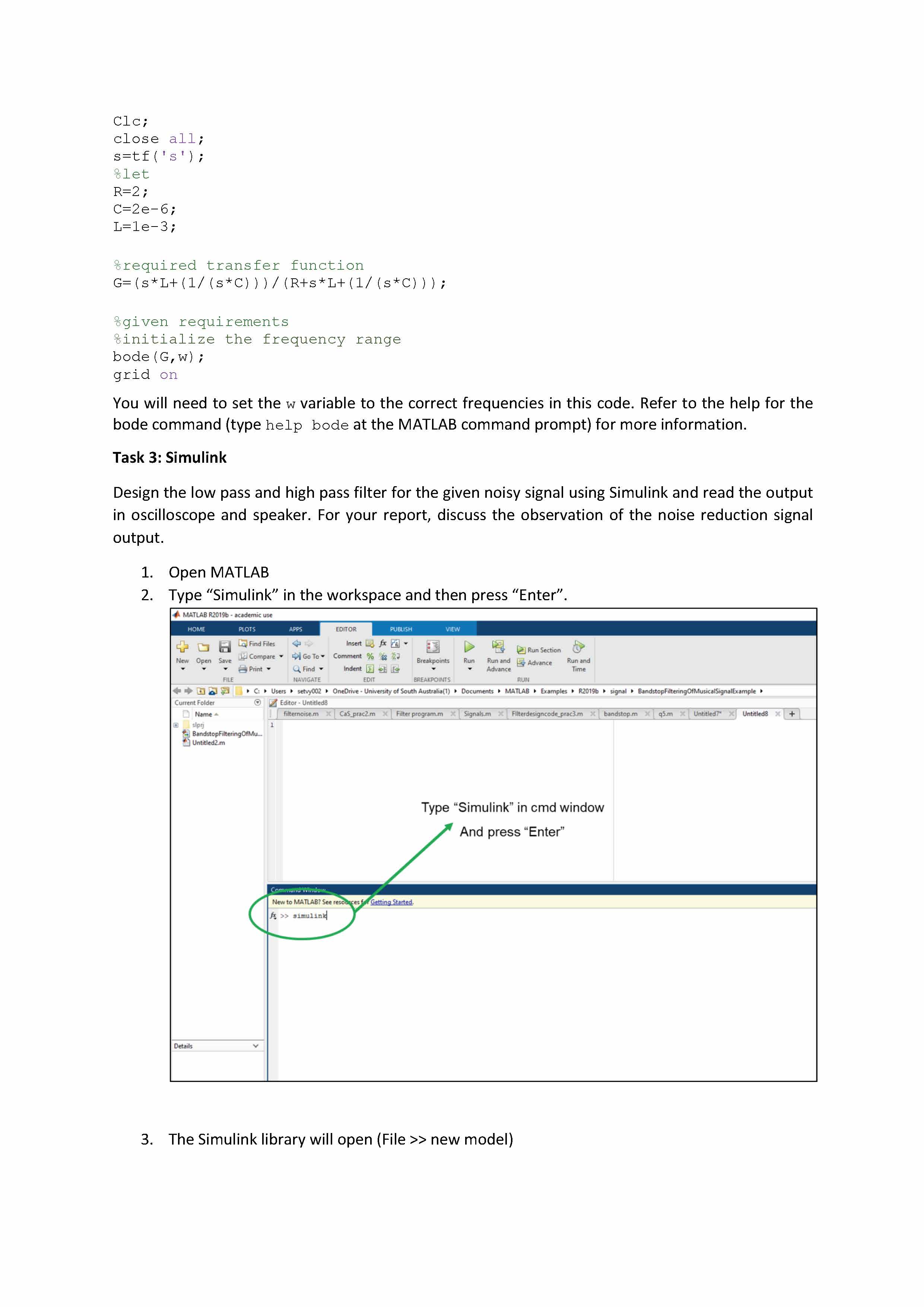Open the Compare dropdown arrow
Screen dimensions: 924x1307
coord(281,656)
